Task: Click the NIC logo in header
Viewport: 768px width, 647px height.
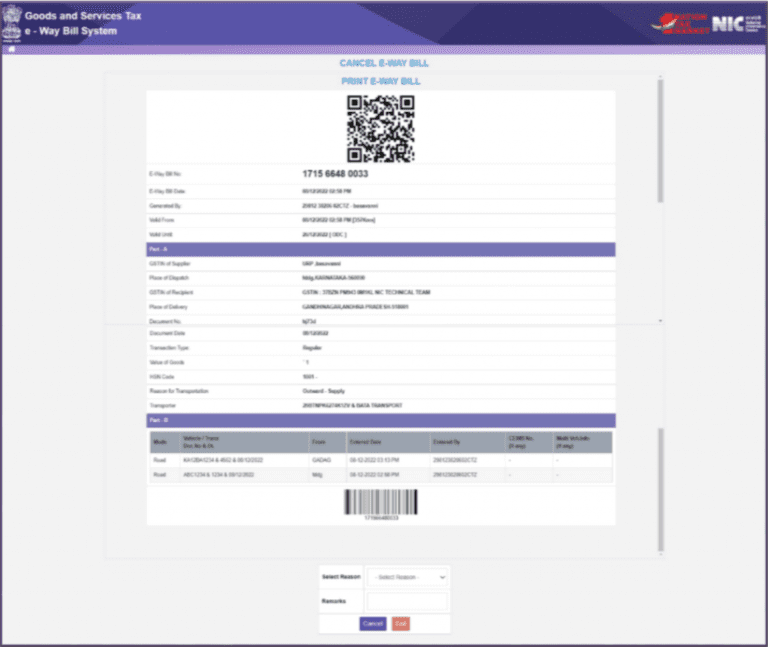Action: point(737,23)
